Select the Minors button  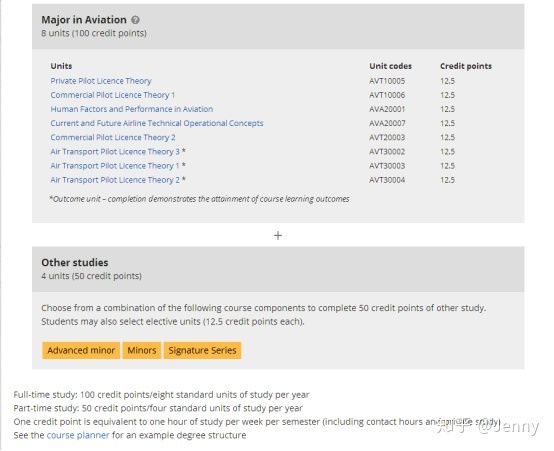pyautogui.click(x=142, y=350)
